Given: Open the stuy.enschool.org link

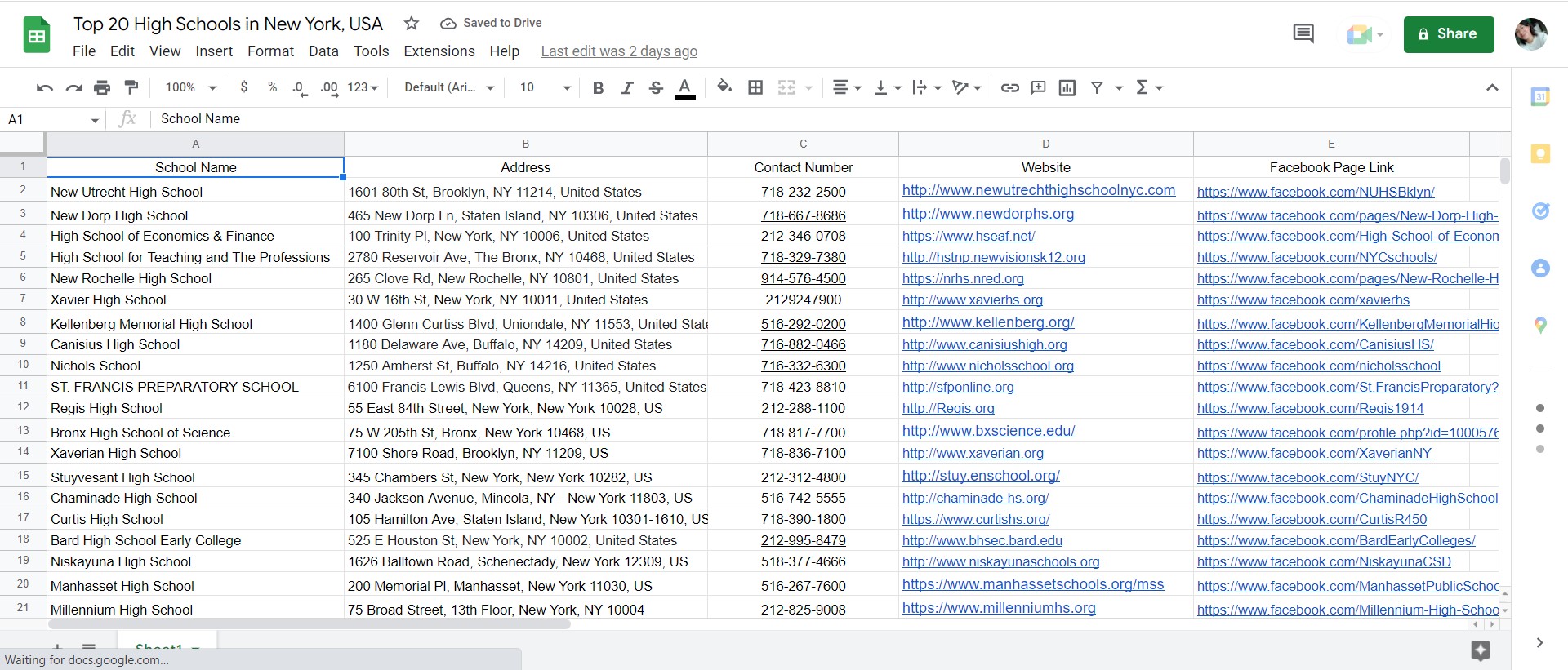Looking at the screenshot, I should click(x=981, y=476).
